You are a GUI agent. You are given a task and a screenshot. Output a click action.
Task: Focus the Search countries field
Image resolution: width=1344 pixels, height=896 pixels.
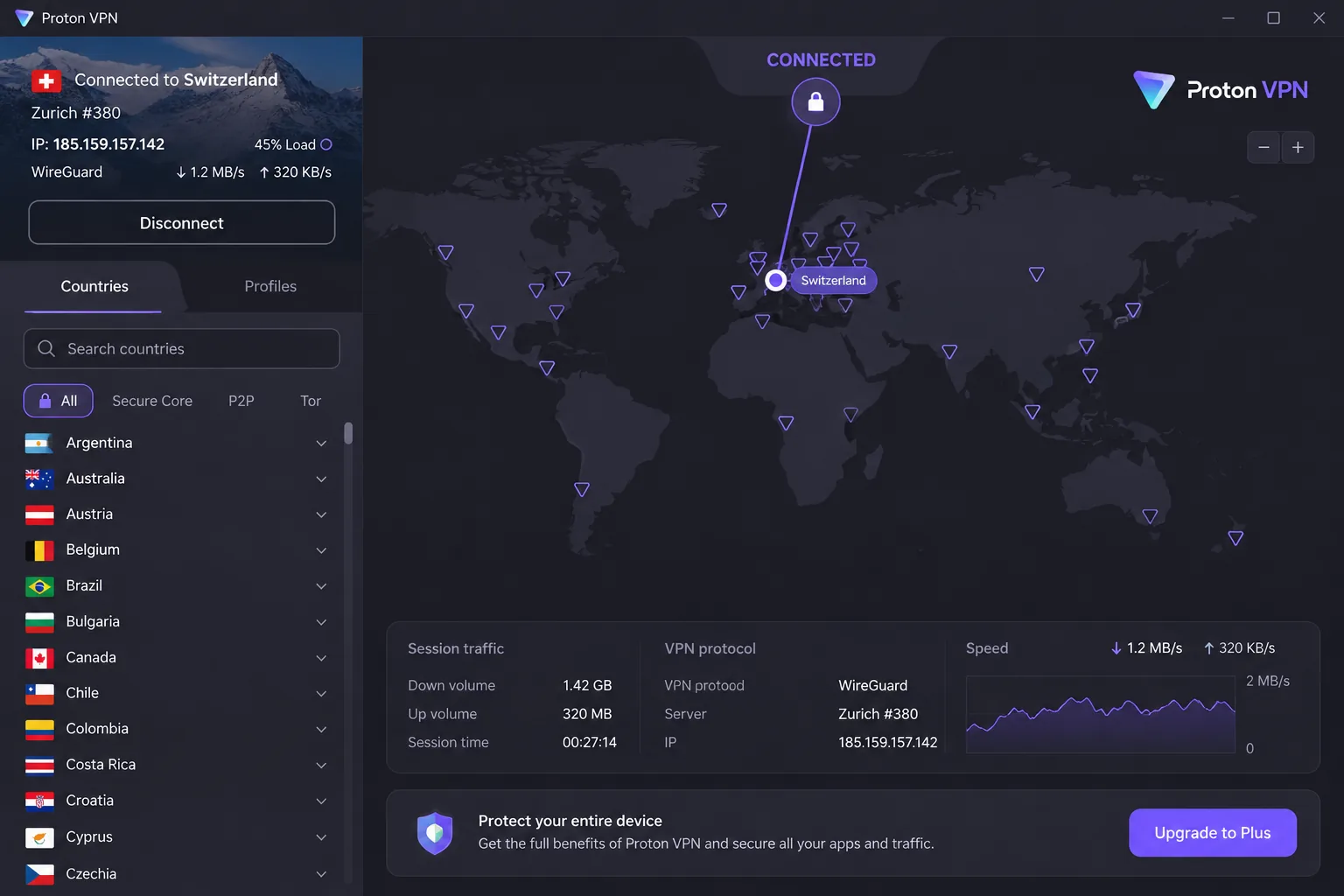pyautogui.click(x=181, y=348)
